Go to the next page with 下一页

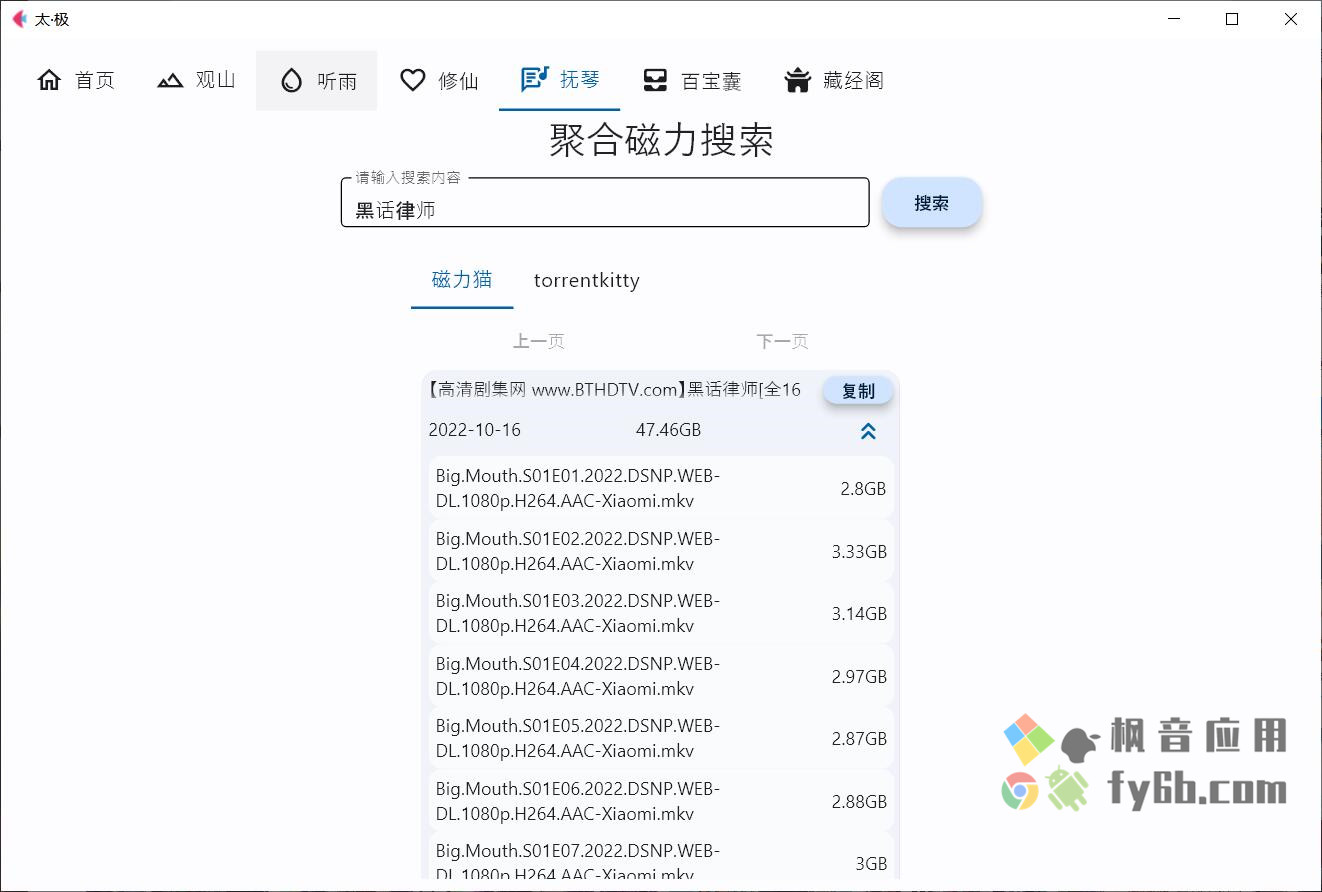point(782,341)
